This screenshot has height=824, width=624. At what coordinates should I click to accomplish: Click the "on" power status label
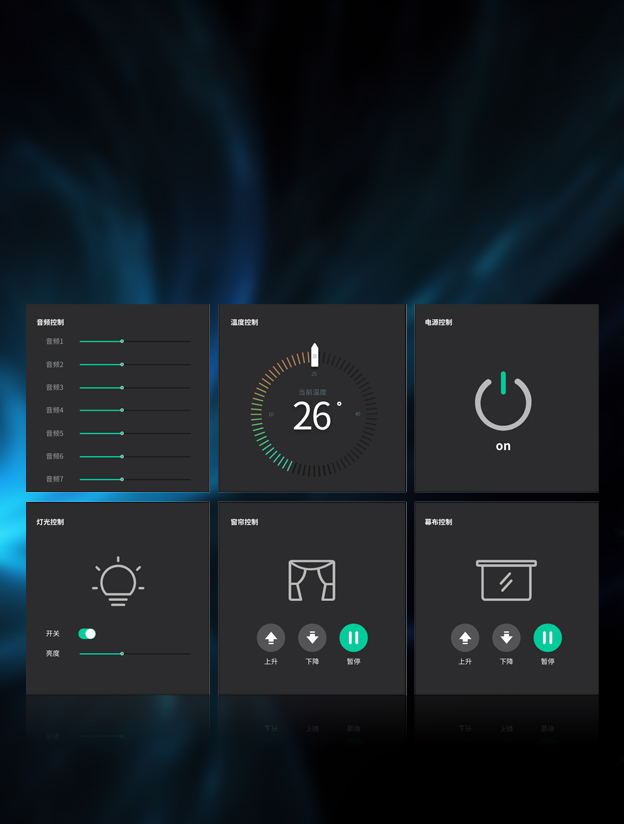pos(503,446)
